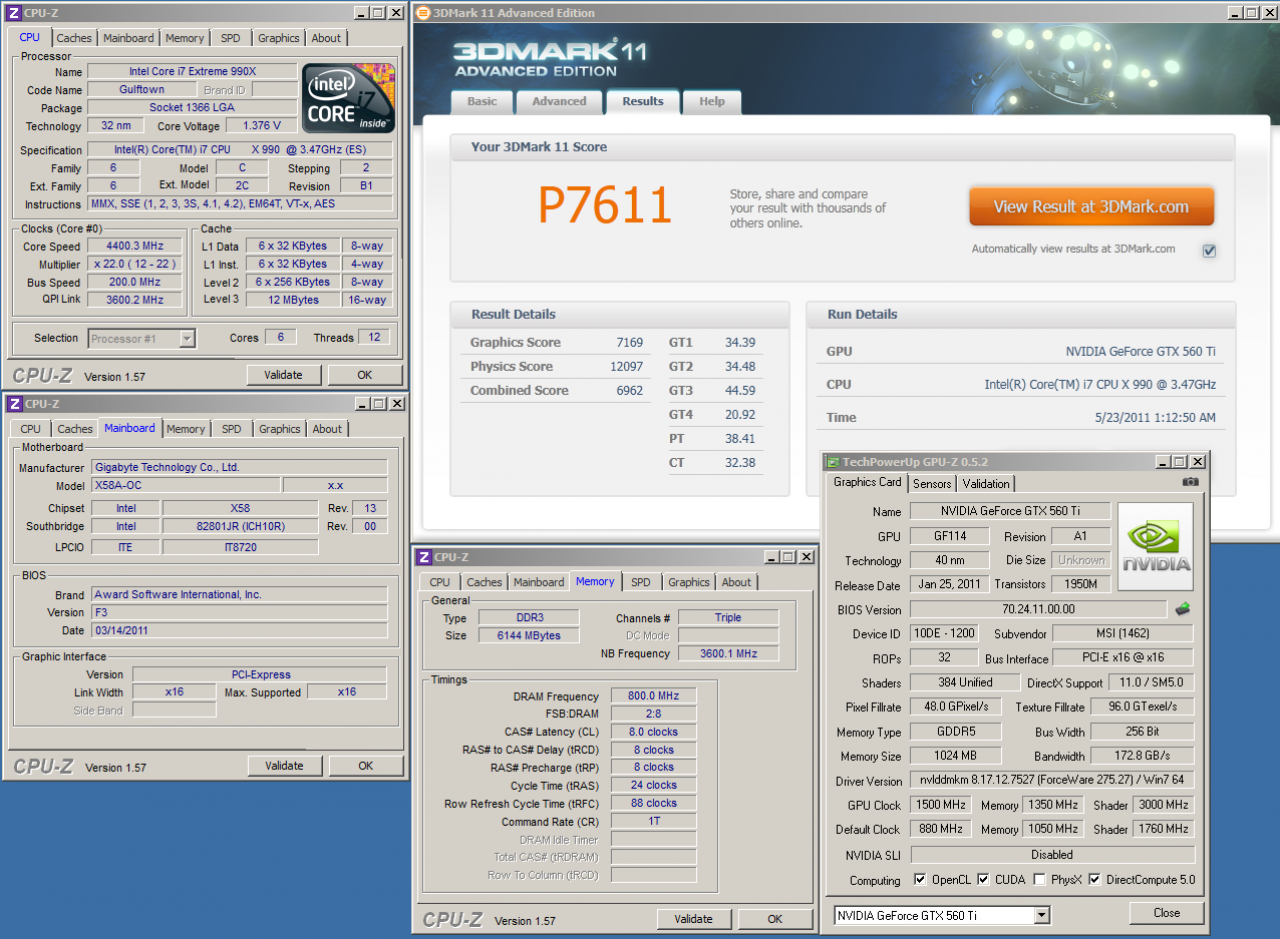The image size is (1280, 939).
Task: Click Validate in the top CPU-Z window
Action: [x=284, y=375]
